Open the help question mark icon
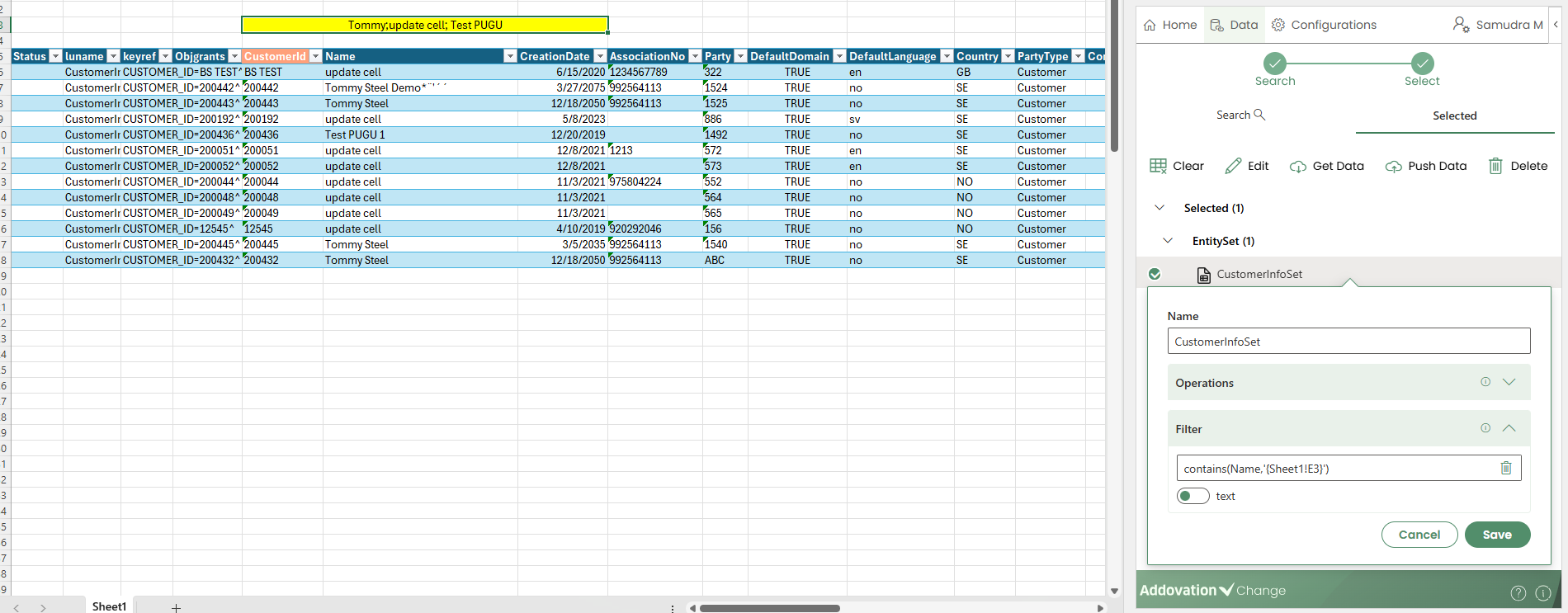The image size is (1568, 613). click(1518, 592)
